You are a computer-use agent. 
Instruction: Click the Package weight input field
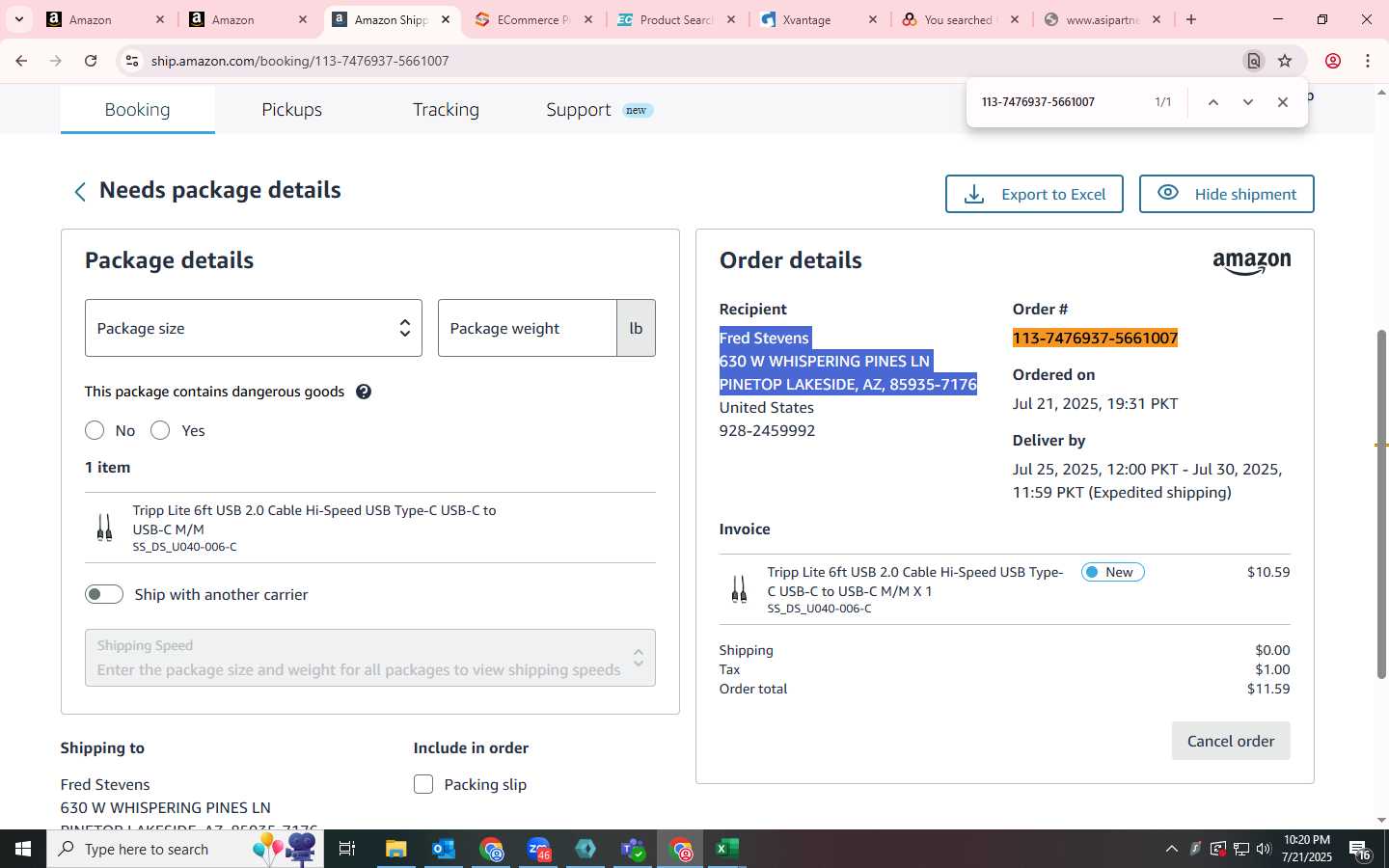pos(528,328)
